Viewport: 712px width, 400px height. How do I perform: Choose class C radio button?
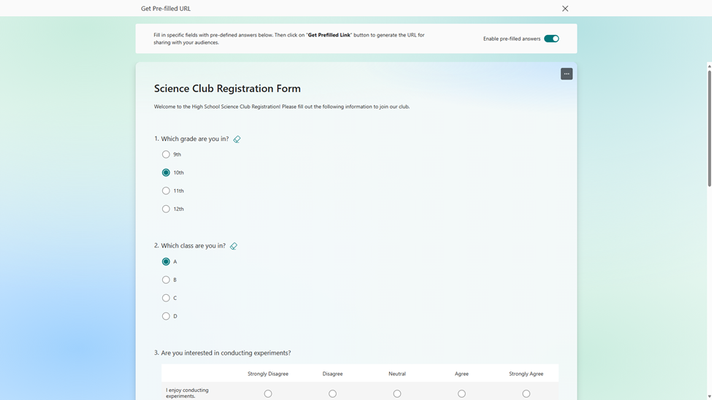(x=166, y=298)
